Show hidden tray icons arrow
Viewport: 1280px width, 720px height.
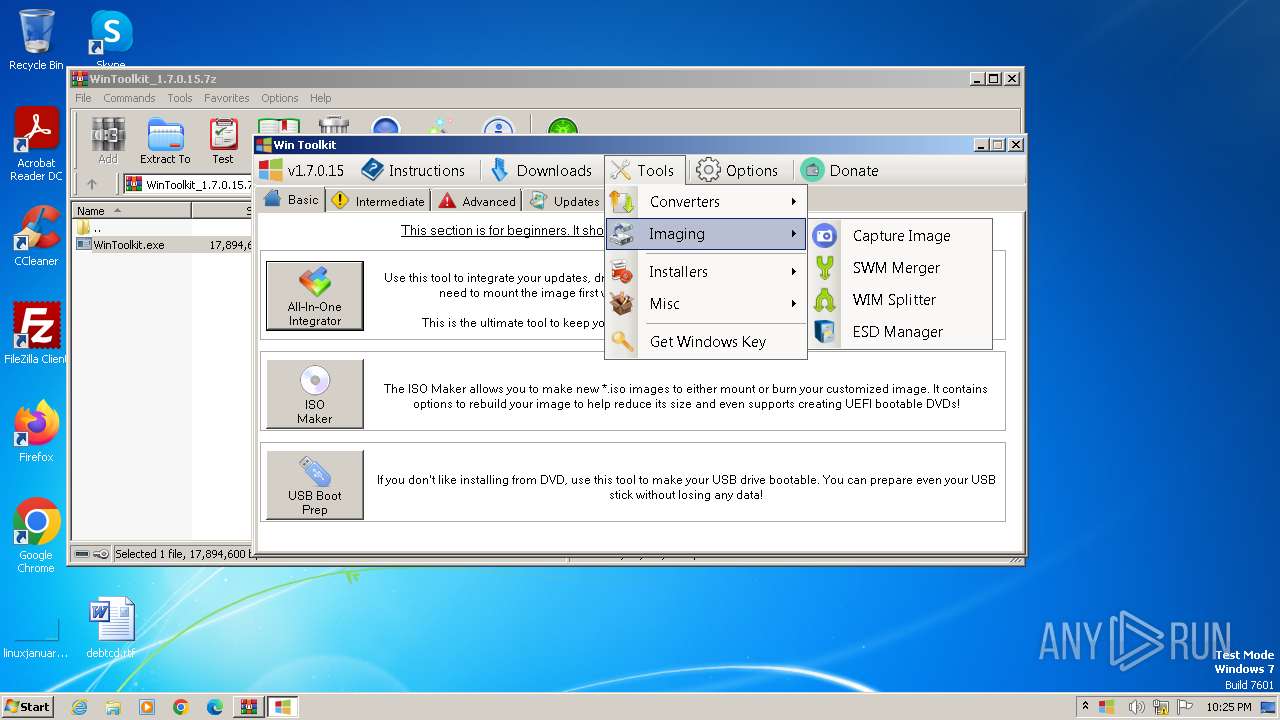pos(1085,707)
